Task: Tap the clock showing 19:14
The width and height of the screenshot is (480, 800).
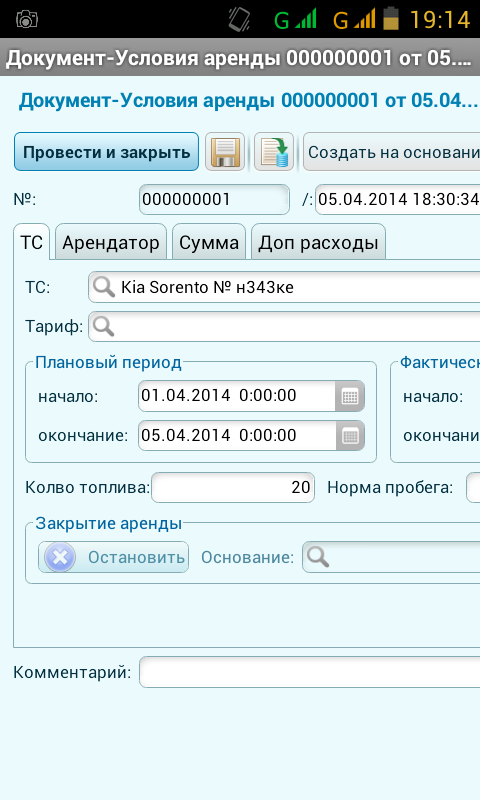Action: click(x=440, y=20)
